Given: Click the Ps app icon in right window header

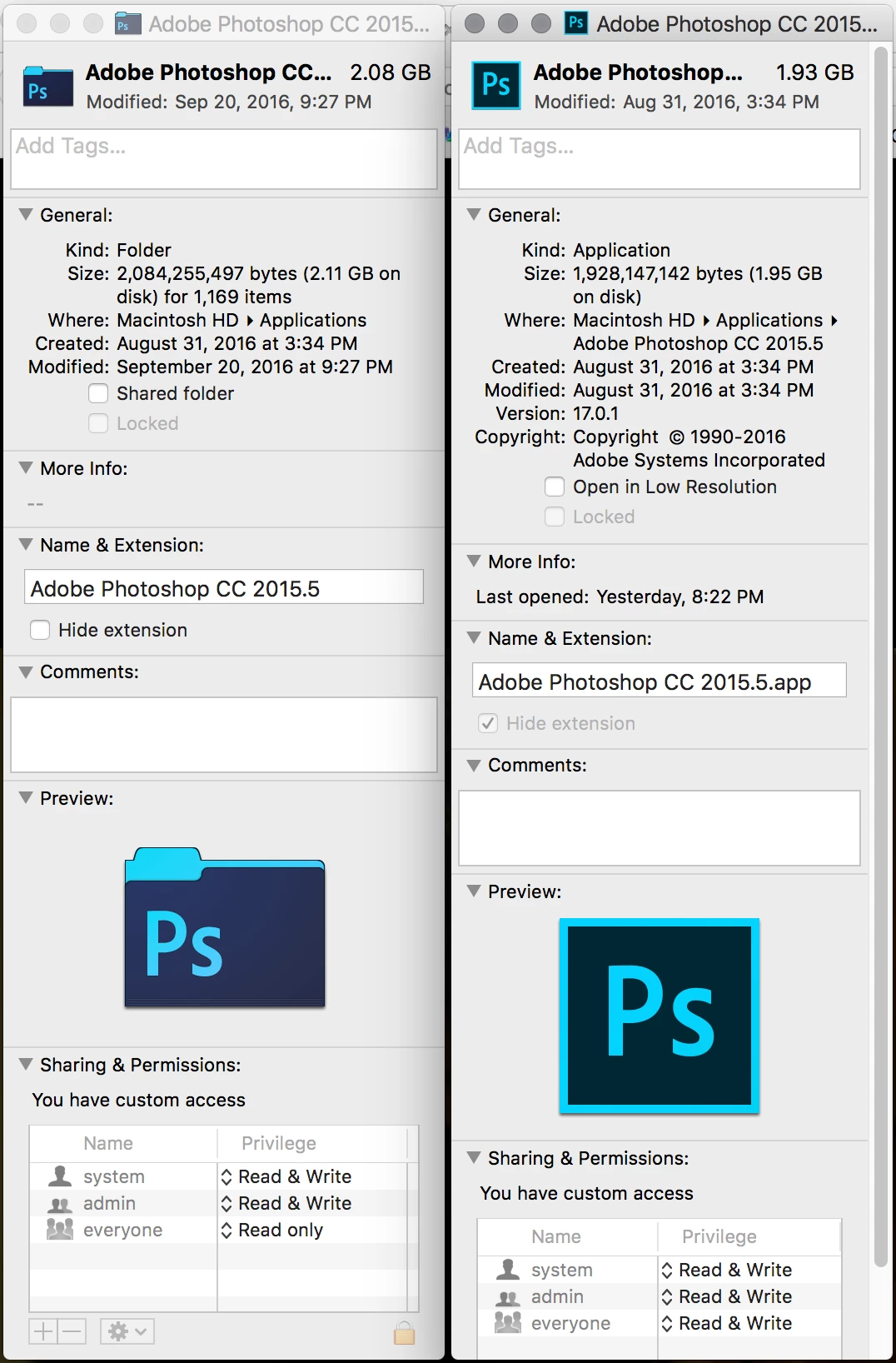Looking at the screenshot, I should [496, 85].
